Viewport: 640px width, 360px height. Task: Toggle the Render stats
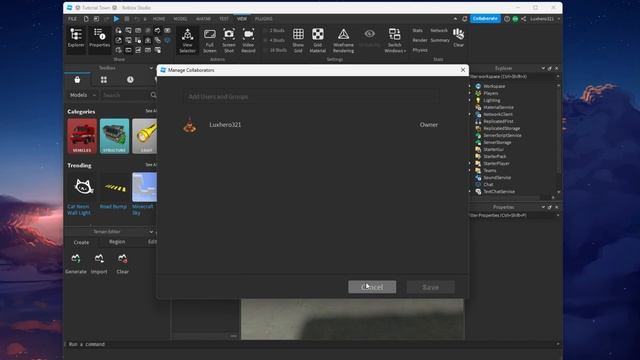420,40
